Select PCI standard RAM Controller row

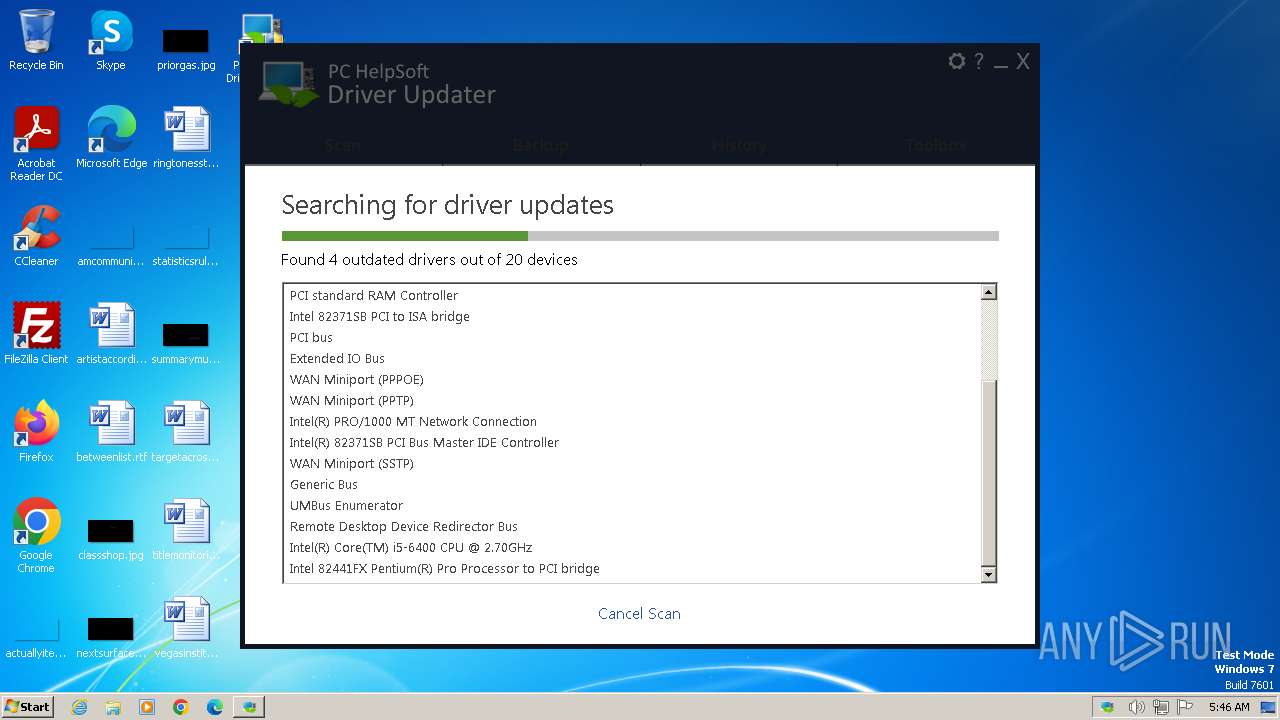pyautogui.click(x=632, y=296)
